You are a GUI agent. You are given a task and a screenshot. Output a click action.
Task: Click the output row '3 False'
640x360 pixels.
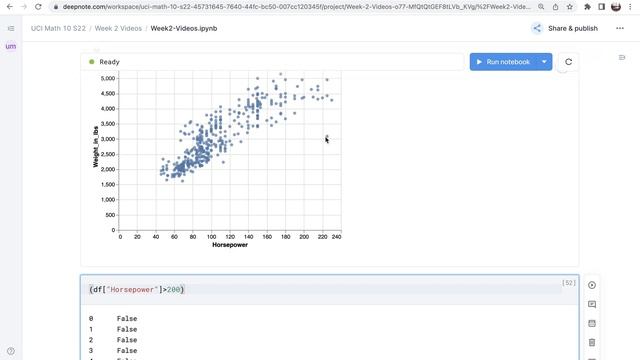click(x=113, y=350)
